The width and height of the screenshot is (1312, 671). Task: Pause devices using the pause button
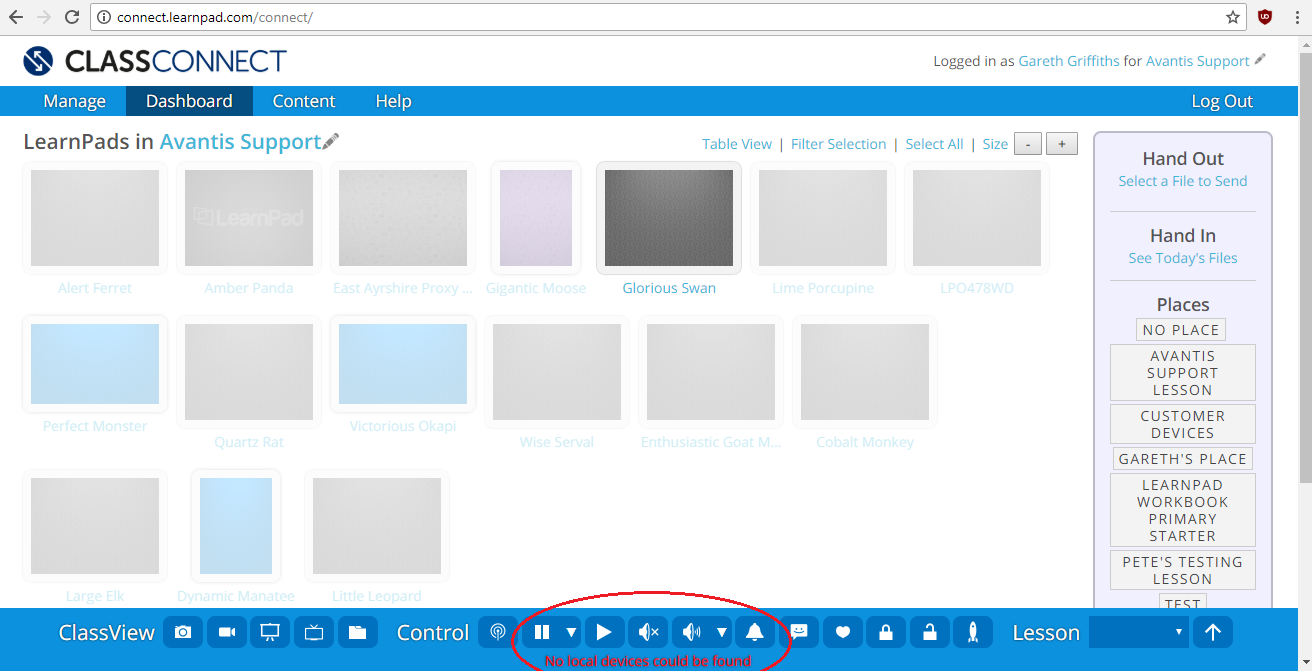click(x=541, y=632)
